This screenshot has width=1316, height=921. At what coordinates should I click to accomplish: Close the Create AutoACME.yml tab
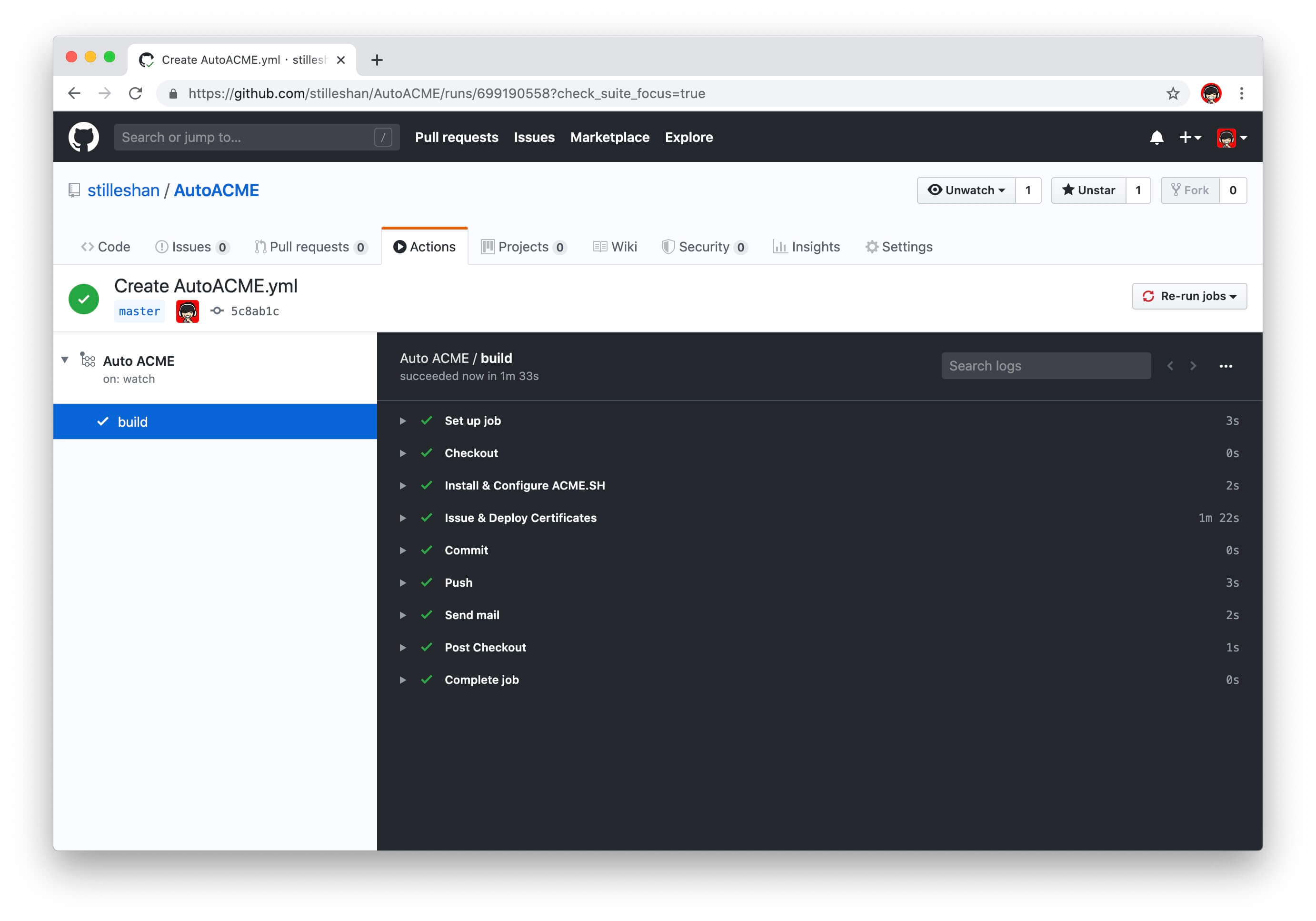coord(340,60)
